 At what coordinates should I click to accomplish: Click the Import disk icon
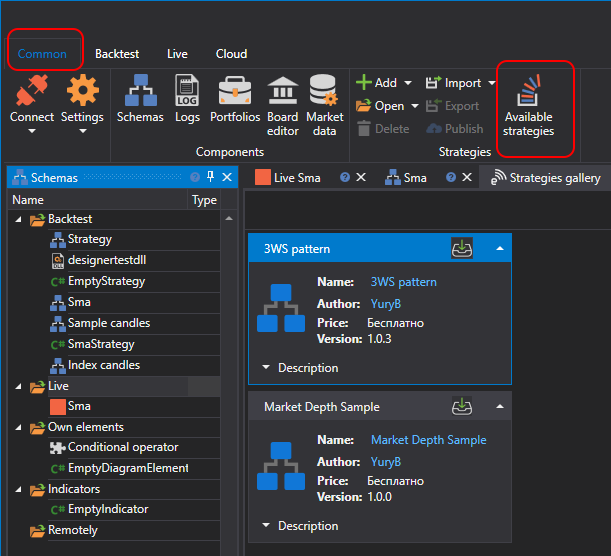click(433, 83)
